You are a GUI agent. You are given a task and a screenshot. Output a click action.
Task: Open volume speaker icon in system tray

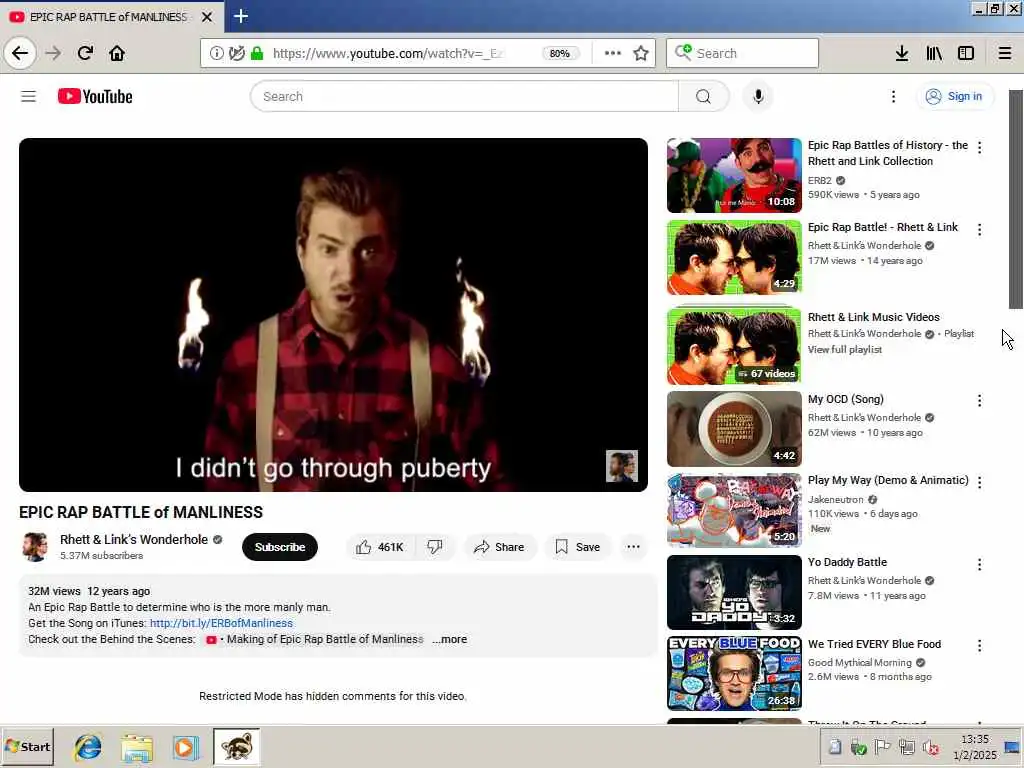931,748
